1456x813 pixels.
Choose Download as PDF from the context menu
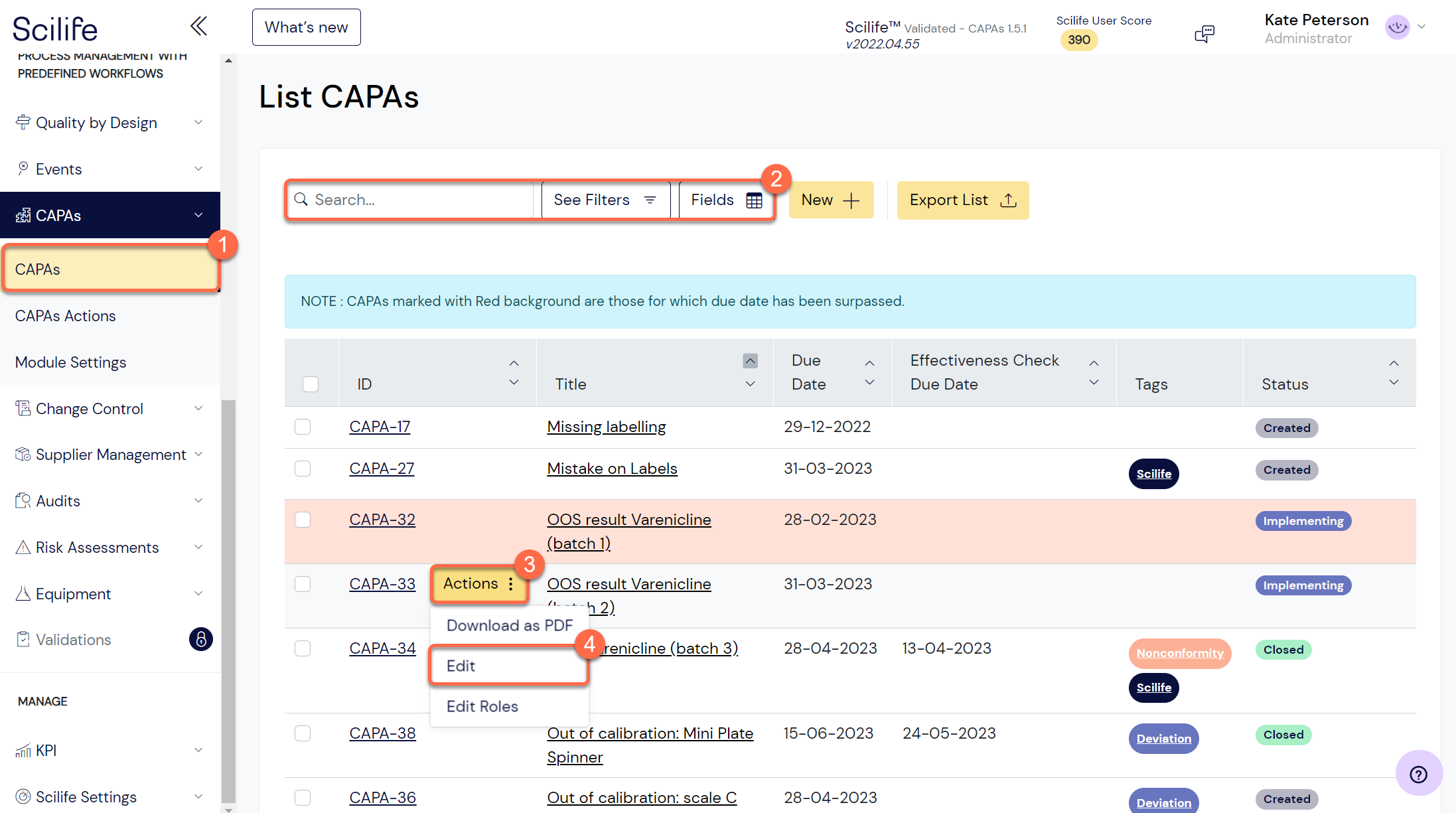tap(509, 625)
